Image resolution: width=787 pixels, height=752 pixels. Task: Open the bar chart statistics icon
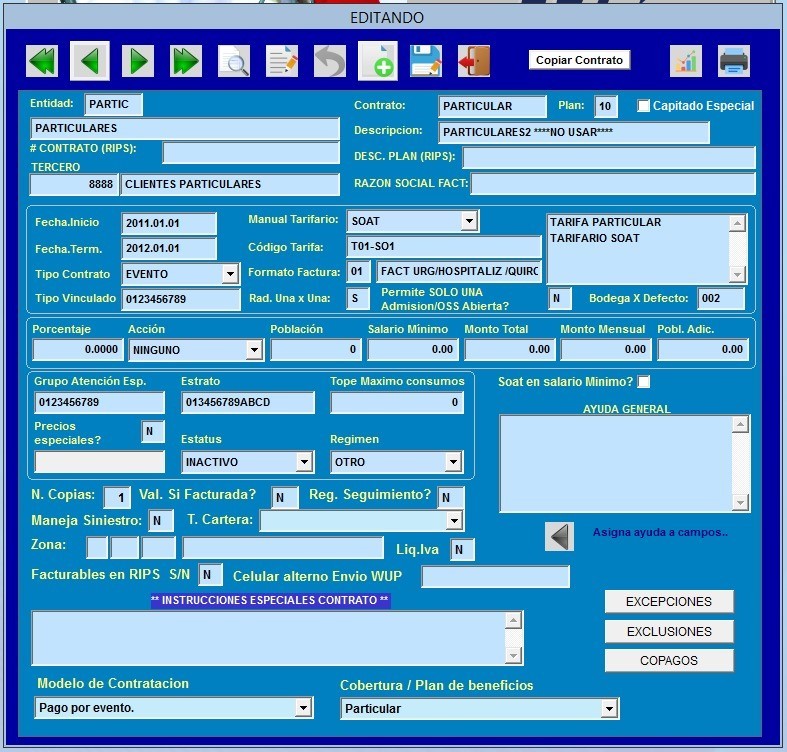tap(686, 61)
